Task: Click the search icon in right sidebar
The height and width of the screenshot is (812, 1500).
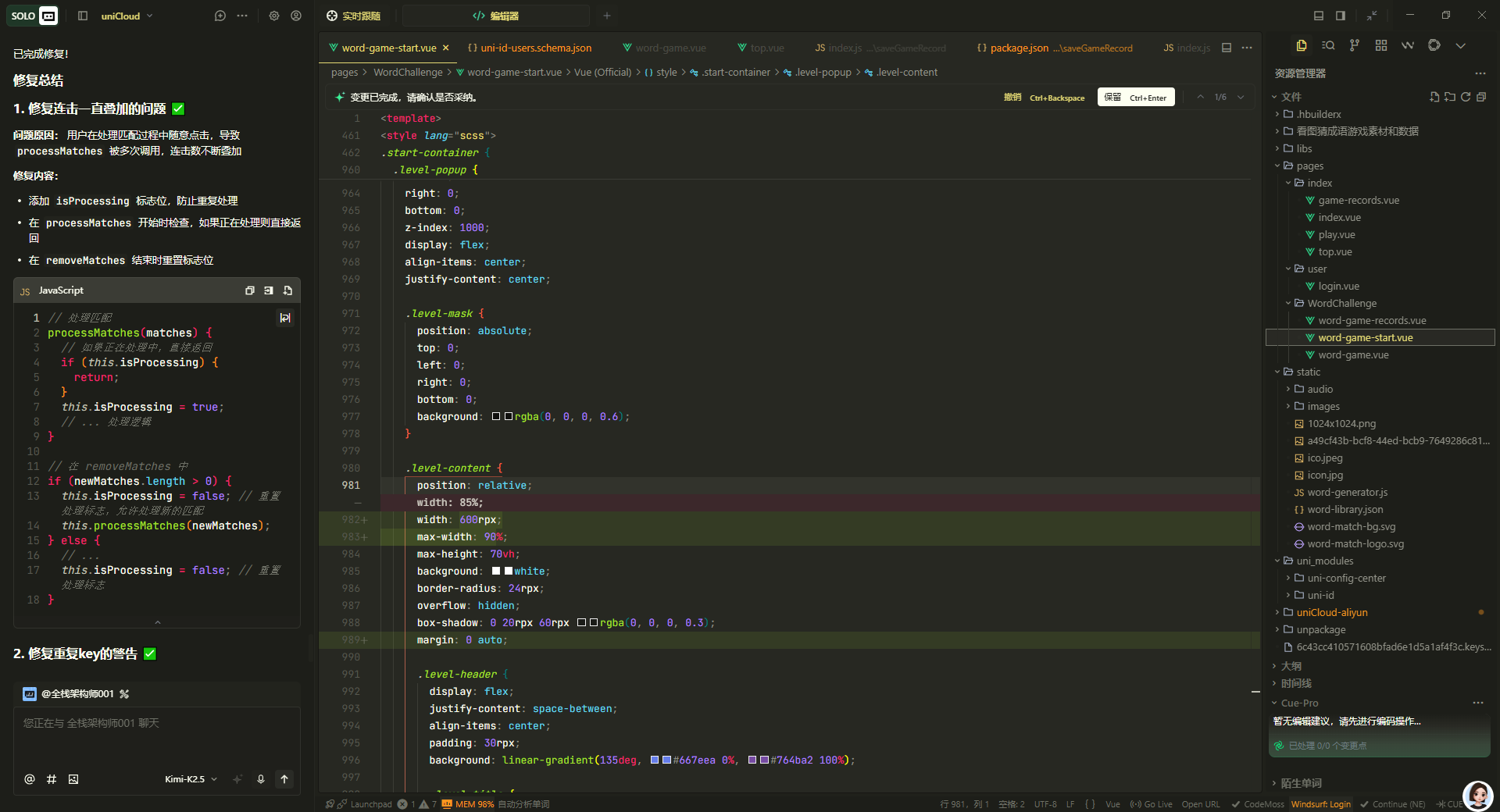Action: click(x=1327, y=45)
